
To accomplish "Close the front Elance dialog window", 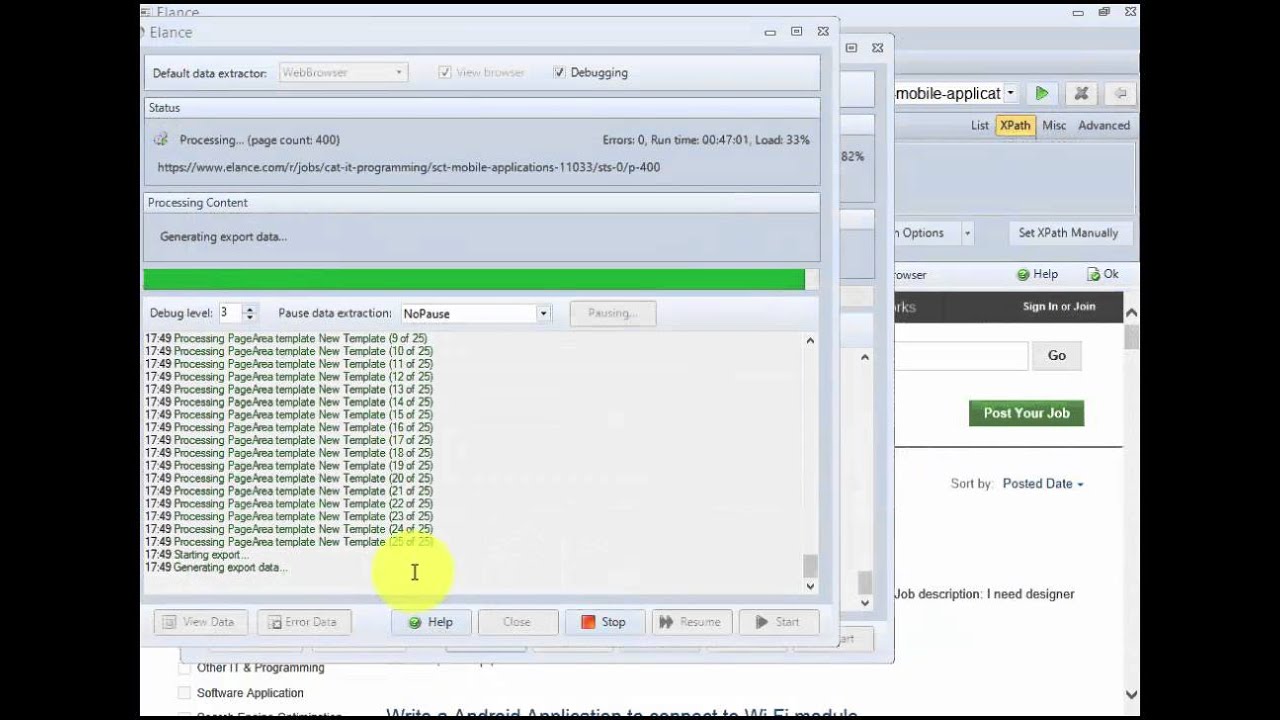I will (823, 31).
